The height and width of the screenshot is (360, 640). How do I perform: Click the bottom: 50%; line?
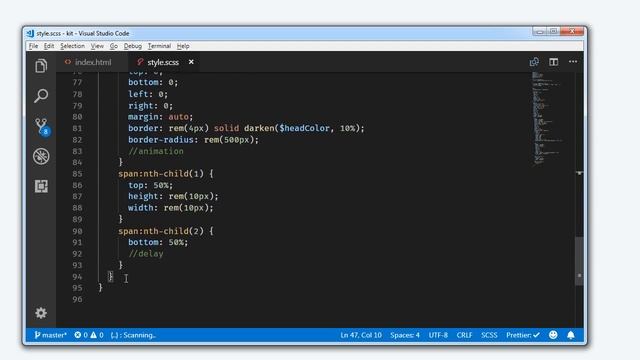(x=158, y=242)
